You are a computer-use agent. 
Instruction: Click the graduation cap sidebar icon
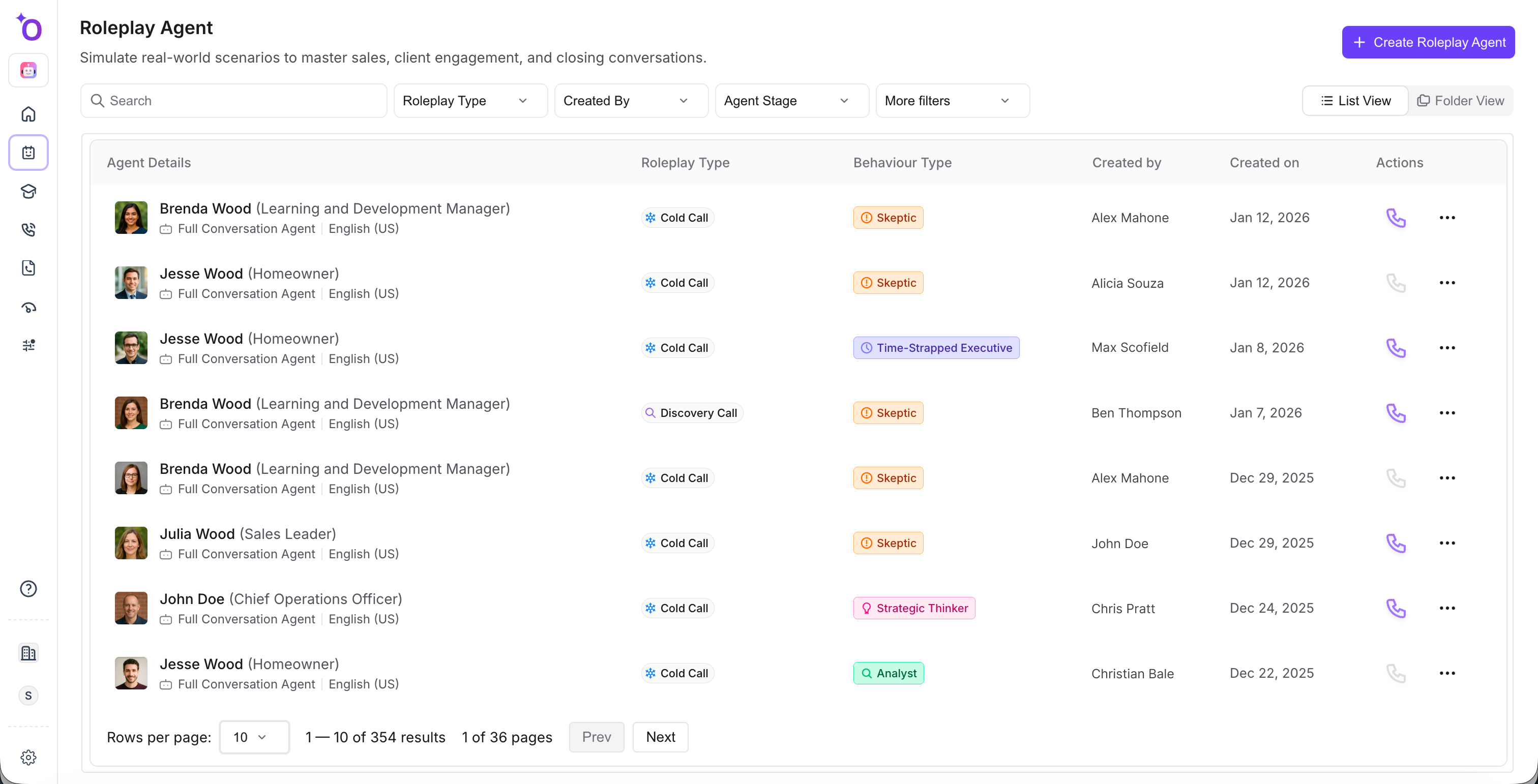pyautogui.click(x=28, y=191)
